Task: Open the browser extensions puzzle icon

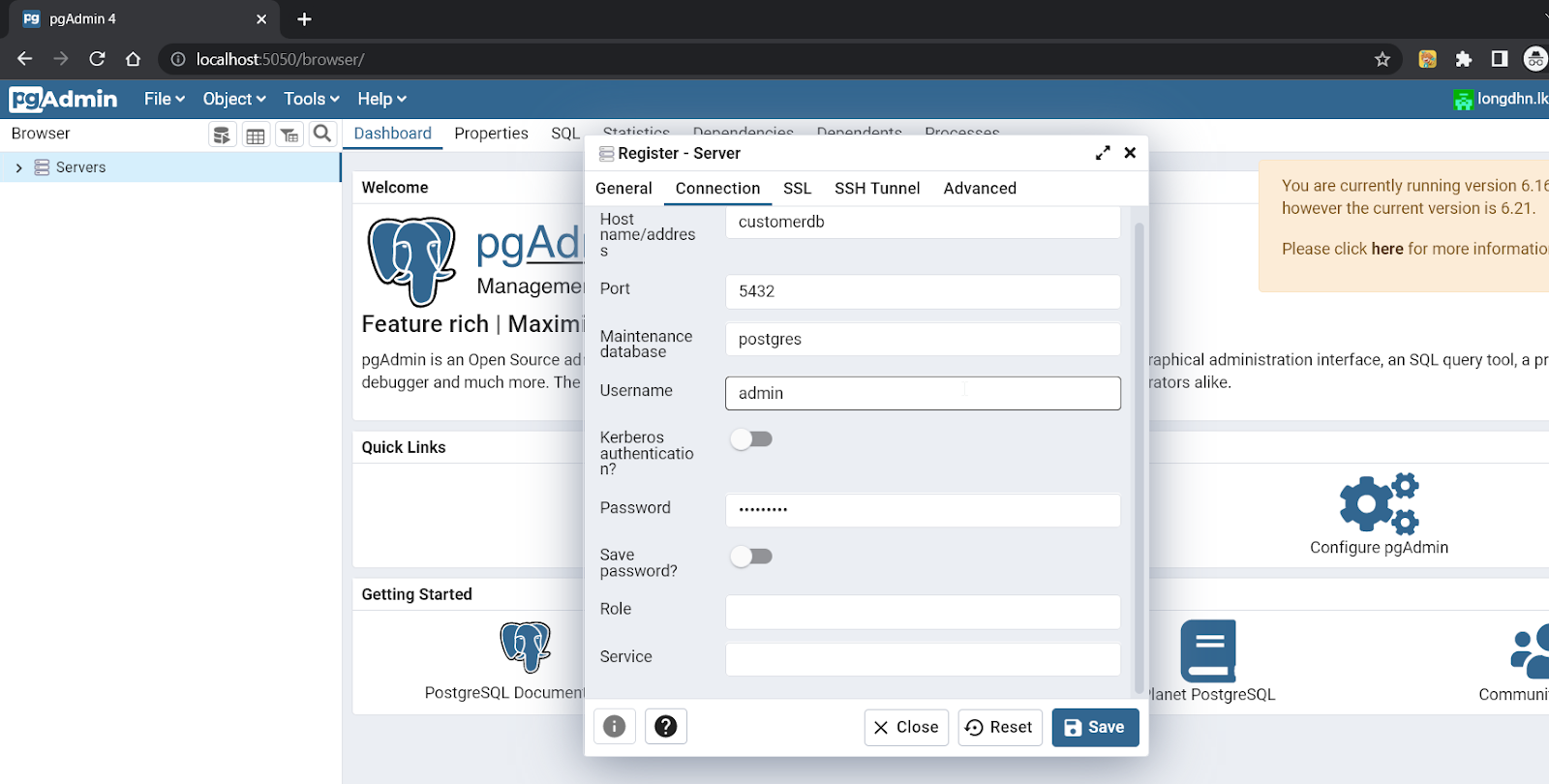Action: (1464, 59)
